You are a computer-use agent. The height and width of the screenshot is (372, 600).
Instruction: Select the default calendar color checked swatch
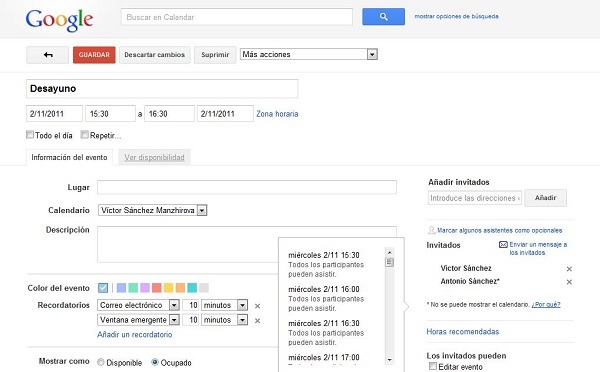coord(103,288)
